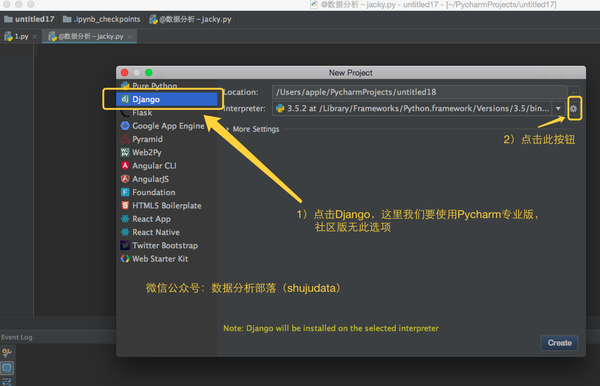Click the Create button

tap(559, 343)
